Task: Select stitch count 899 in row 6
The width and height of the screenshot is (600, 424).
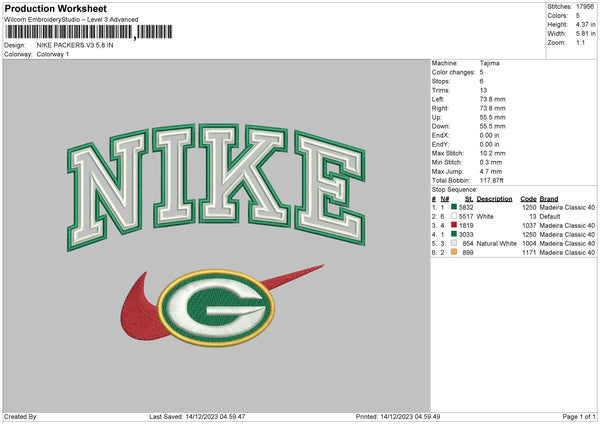Action: tap(468, 253)
